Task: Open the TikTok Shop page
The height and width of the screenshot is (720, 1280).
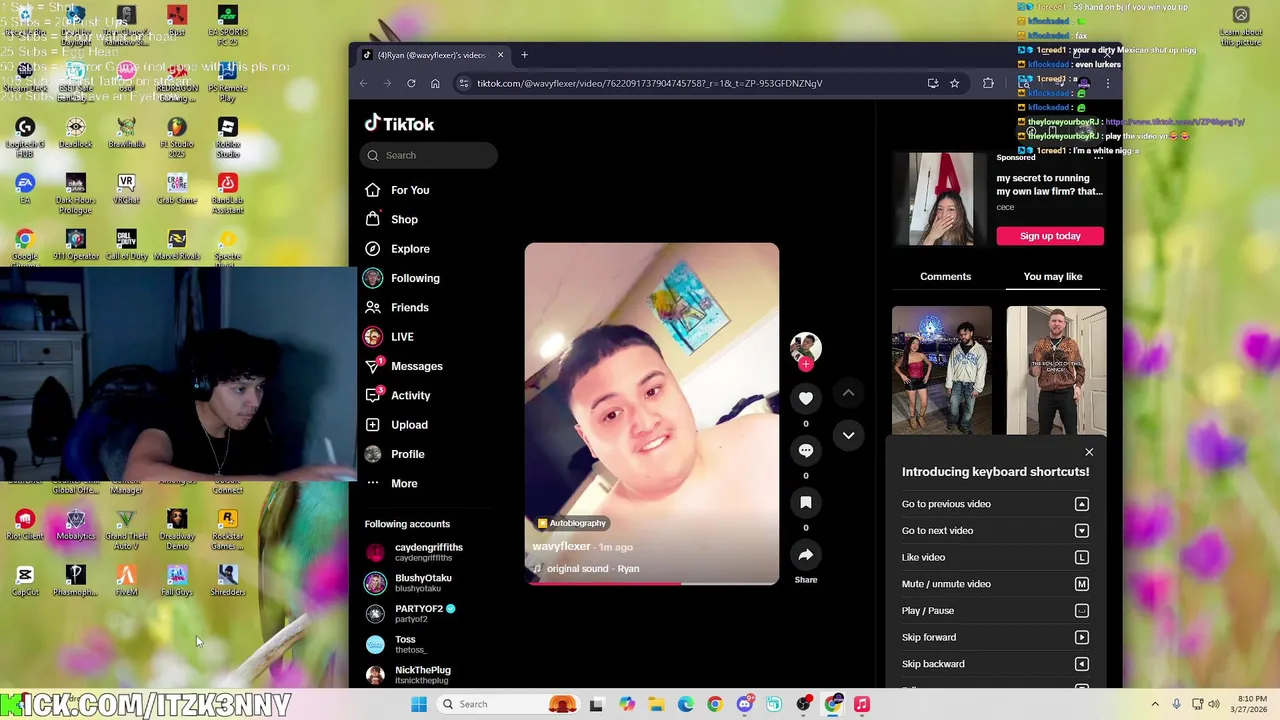Action: pos(392,219)
